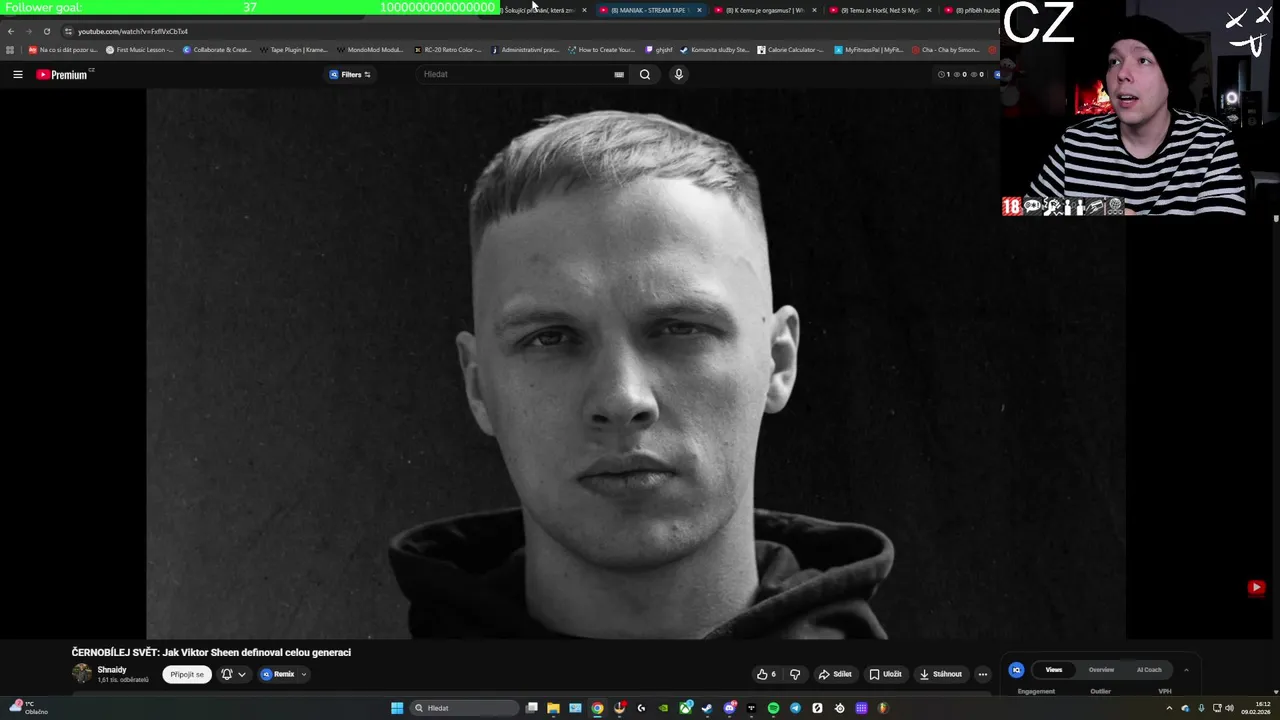Viewport: 1280px width, 720px height.
Task: Click the video title ČERNOBÍLEJ SVĚT
Action: pos(211,652)
